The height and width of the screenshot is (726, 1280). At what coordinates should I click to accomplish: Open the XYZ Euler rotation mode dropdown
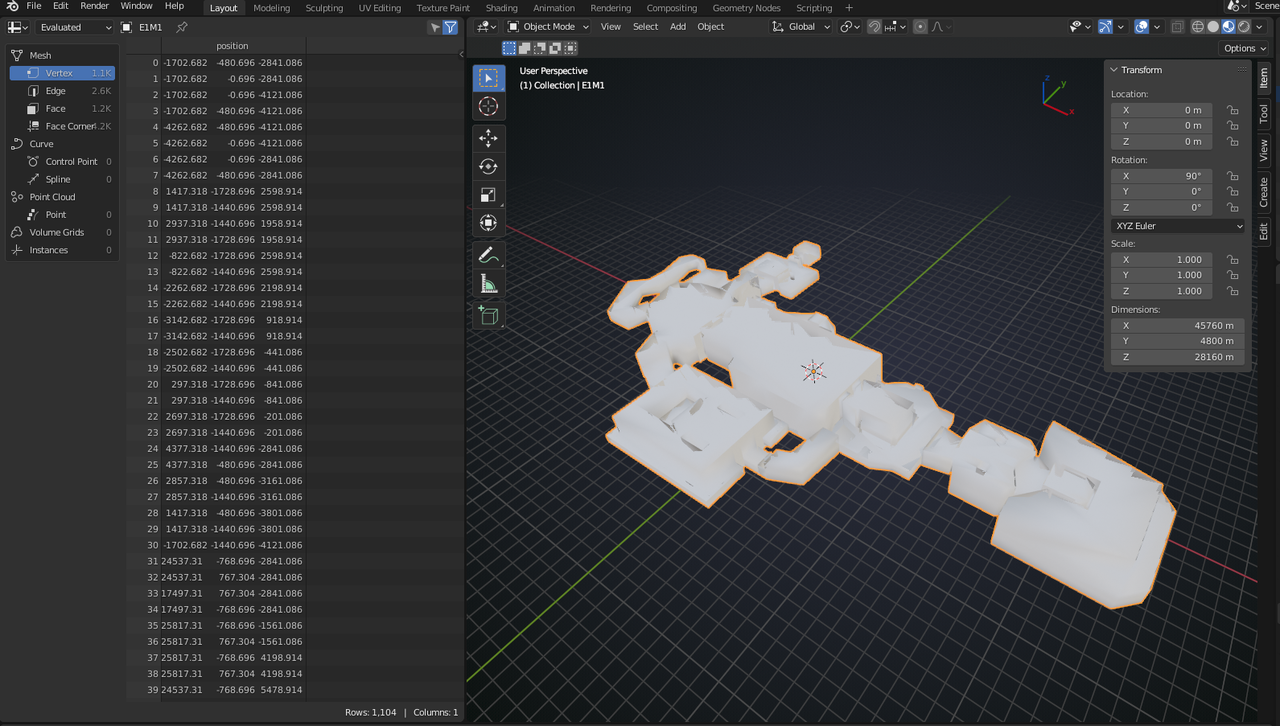click(x=1178, y=226)
